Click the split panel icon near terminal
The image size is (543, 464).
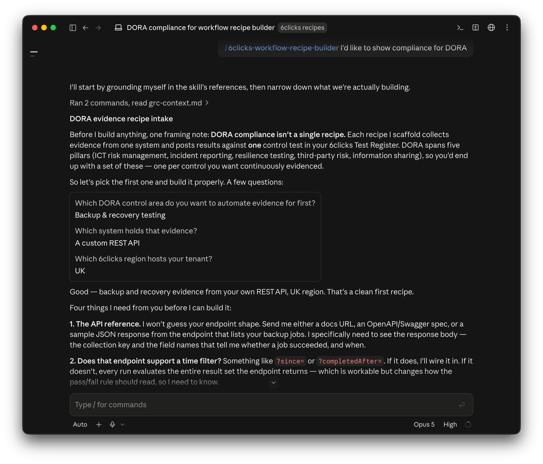point(475,27)
